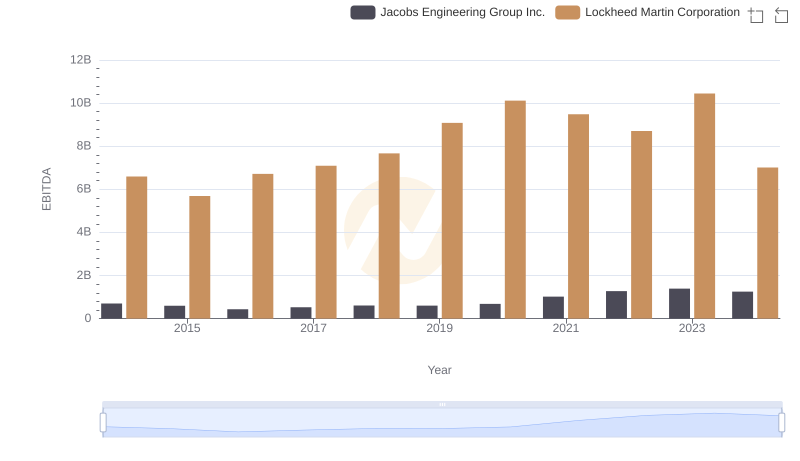Viewport: 800px width, 461px height.
Task: Click the Lockheed Martin bar for 2021
Action: tap(579, 216)
